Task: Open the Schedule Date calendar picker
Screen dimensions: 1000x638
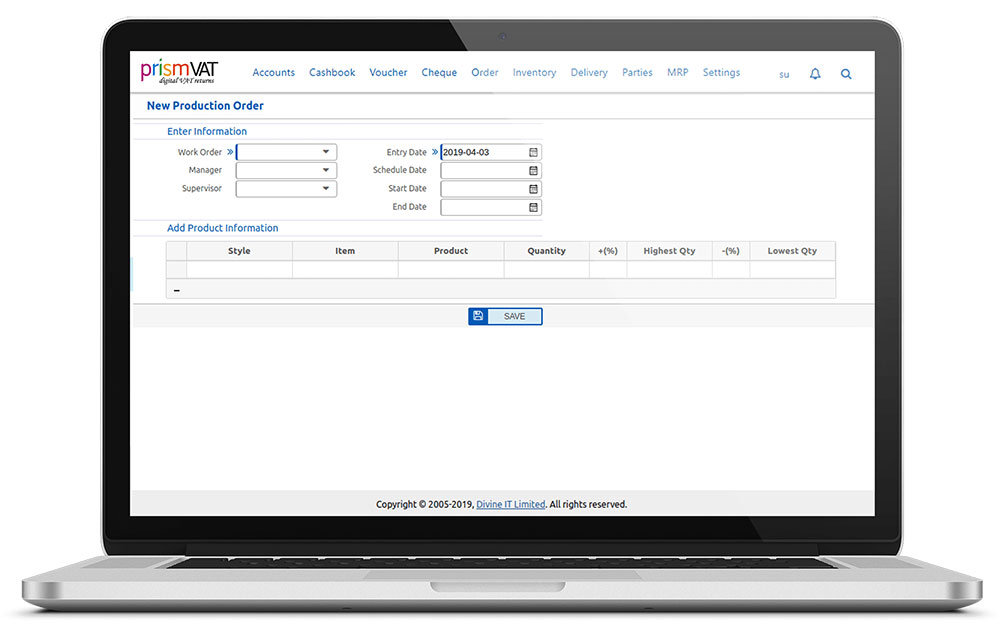Action: click(x=533, y=170)
